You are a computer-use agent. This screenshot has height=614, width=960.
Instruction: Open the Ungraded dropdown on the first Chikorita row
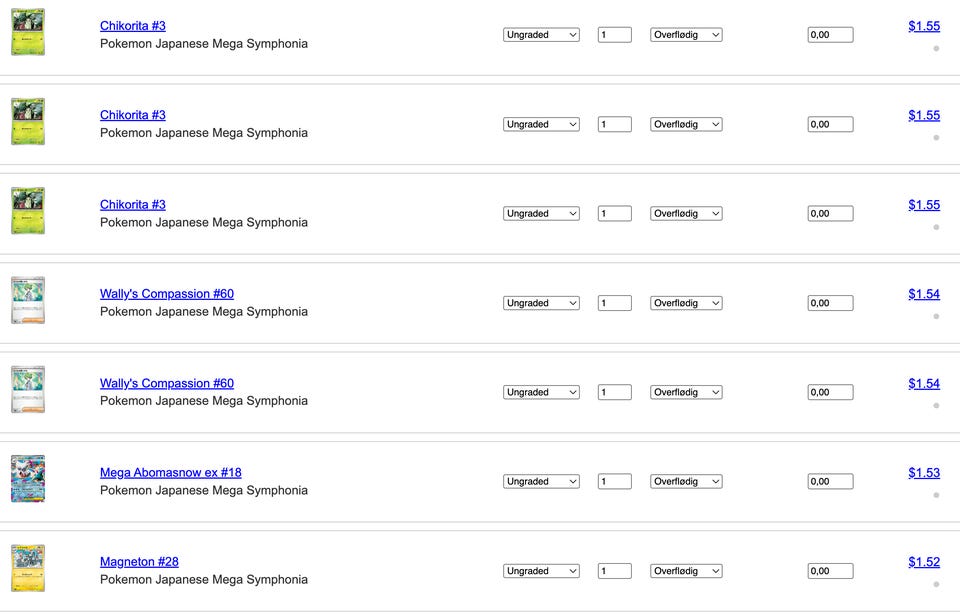(541, 35)
